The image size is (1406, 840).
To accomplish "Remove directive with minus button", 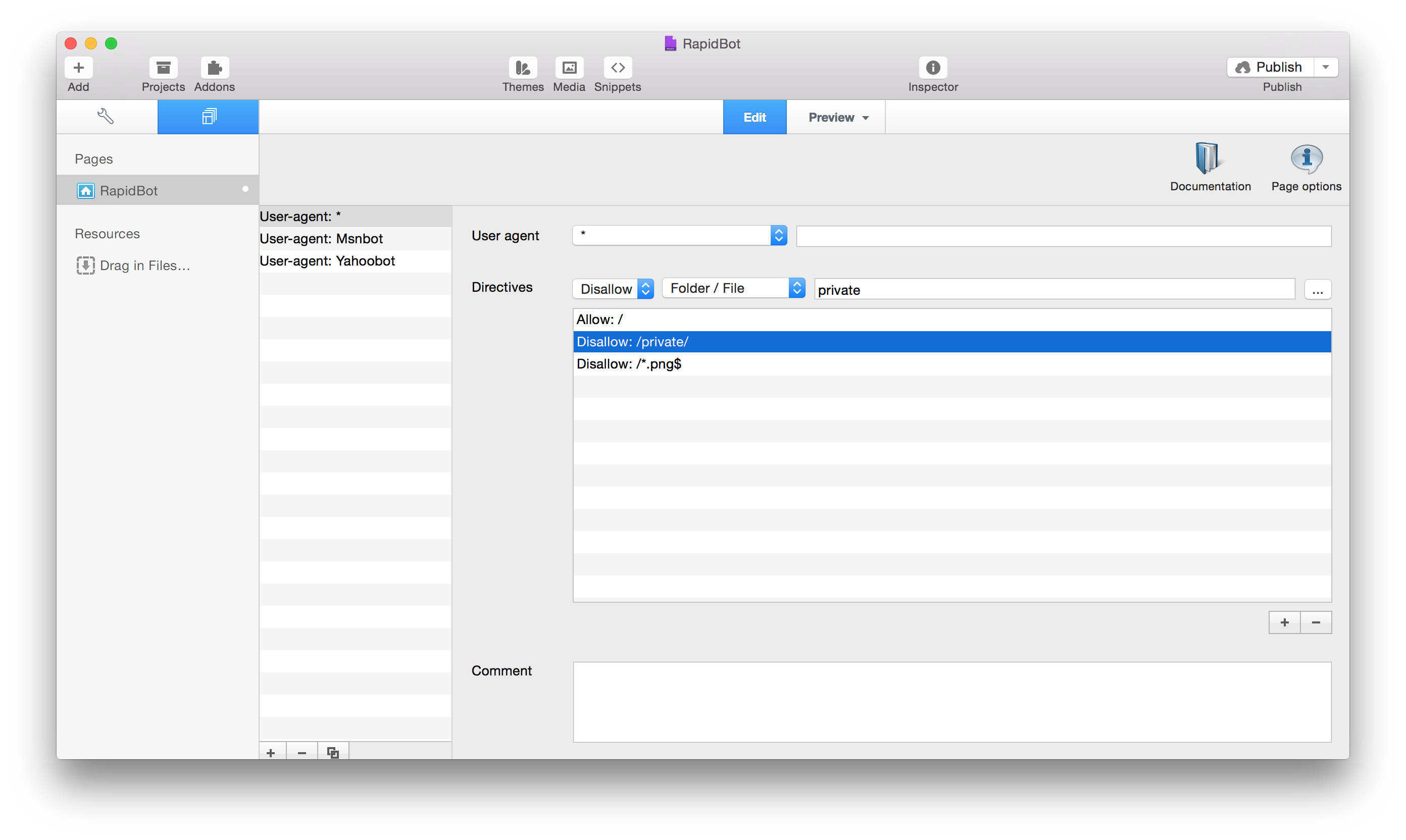I will 1316,622.
